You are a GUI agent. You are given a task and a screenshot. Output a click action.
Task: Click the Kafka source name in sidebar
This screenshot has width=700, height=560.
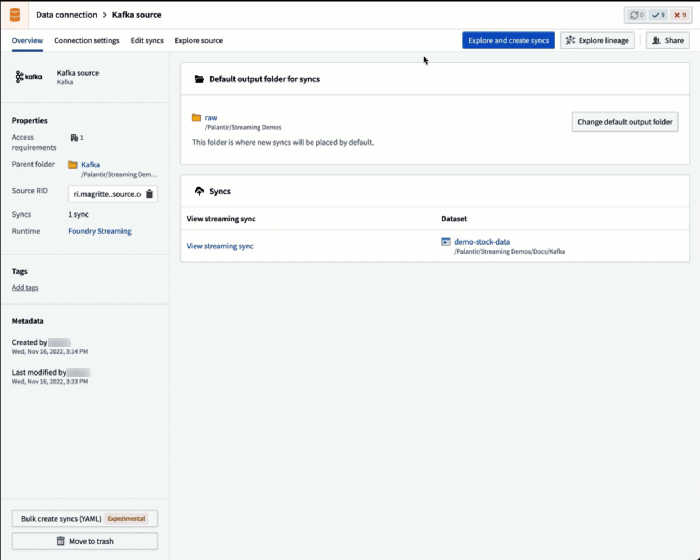tap(78, 73)
